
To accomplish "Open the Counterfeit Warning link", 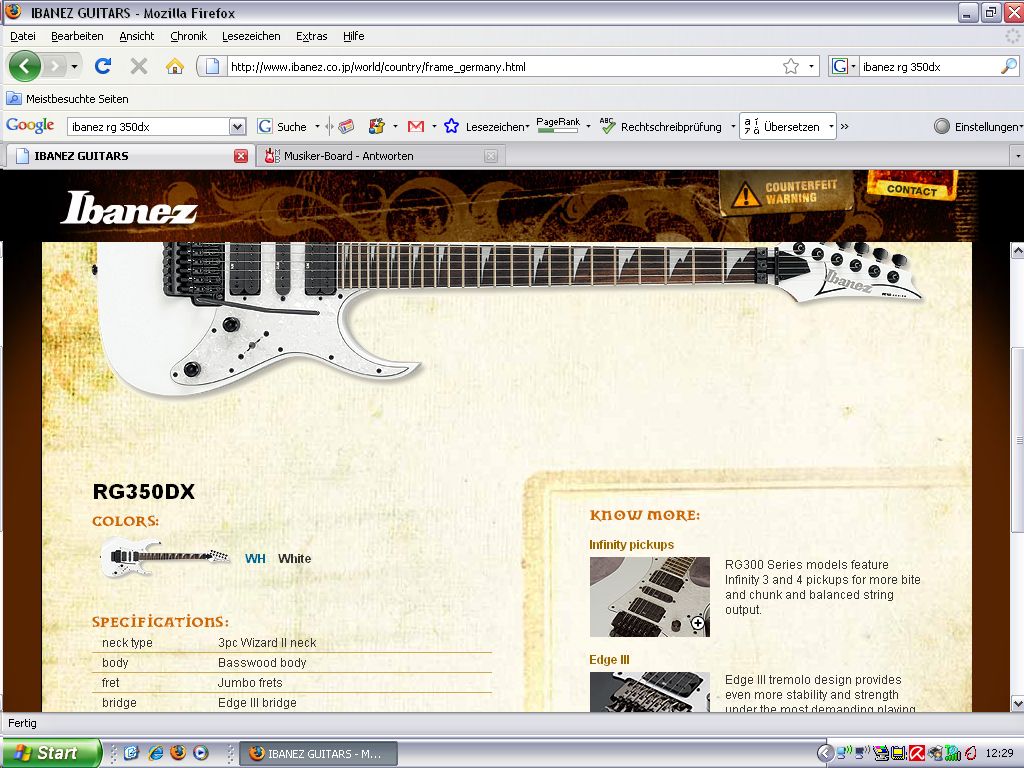I will pyautogui.click(x=786, y=192).
